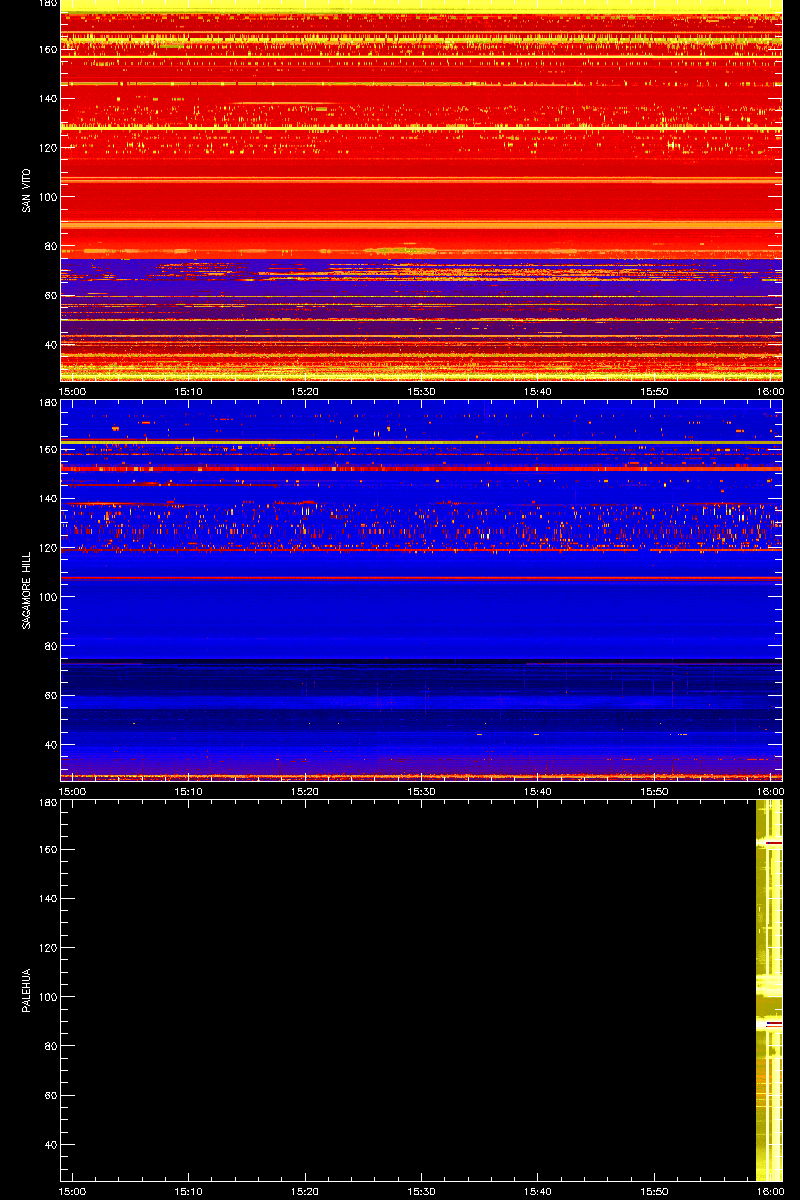The image size is (800, 1200).
Task: Select 120 frequency label on Sagamore Hill axis
Action: pyautogui.click(x=47, y=547)
